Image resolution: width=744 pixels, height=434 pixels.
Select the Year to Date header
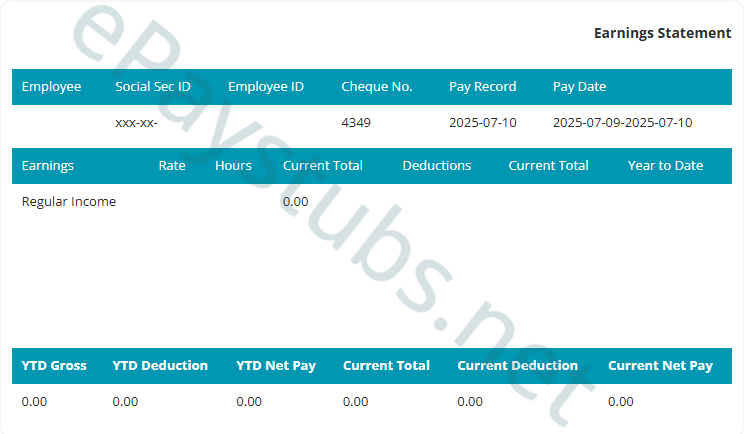(x=665, y=166)
